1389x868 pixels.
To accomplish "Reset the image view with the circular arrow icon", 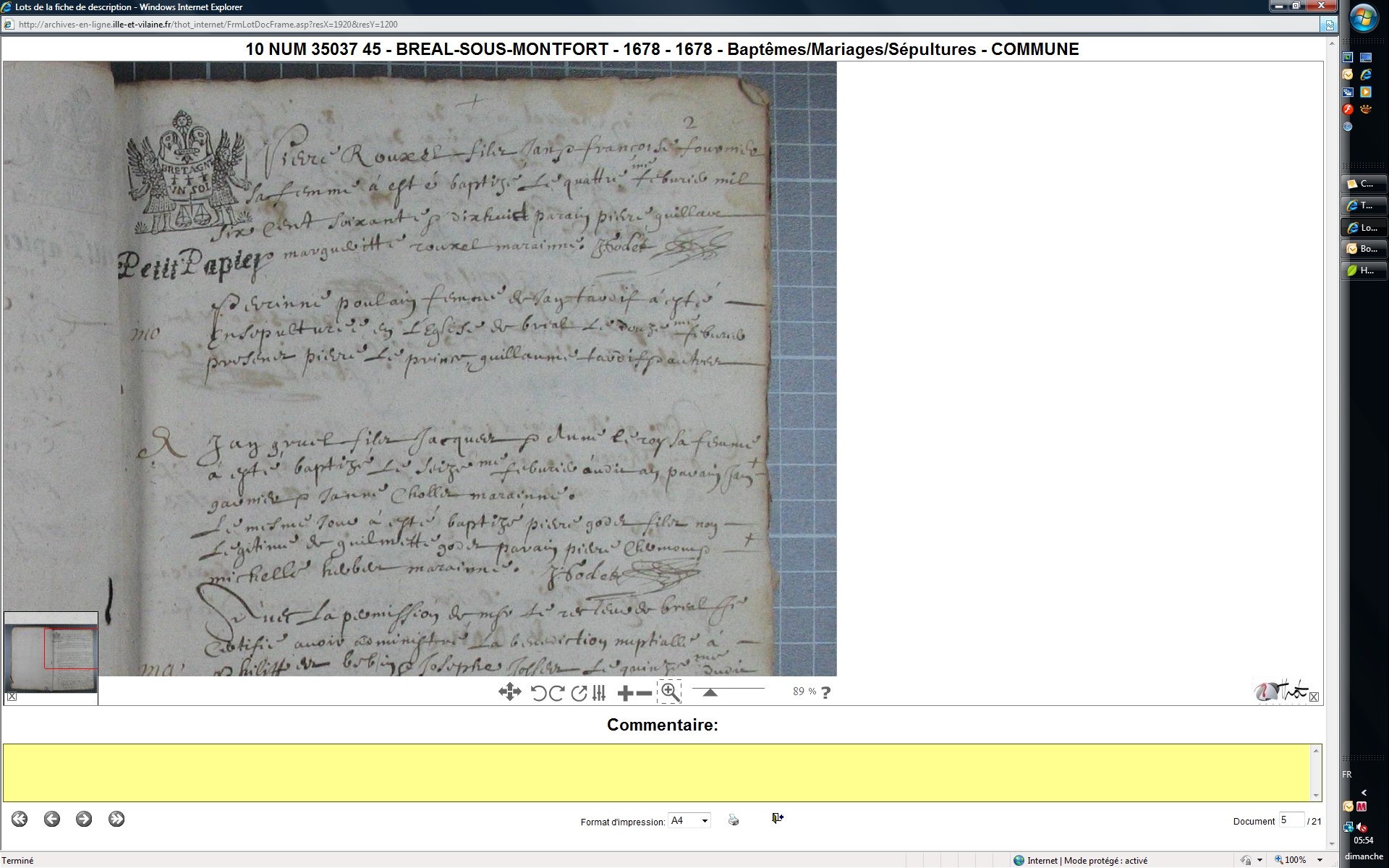I will pyautogui.click(x=579, y=693).
